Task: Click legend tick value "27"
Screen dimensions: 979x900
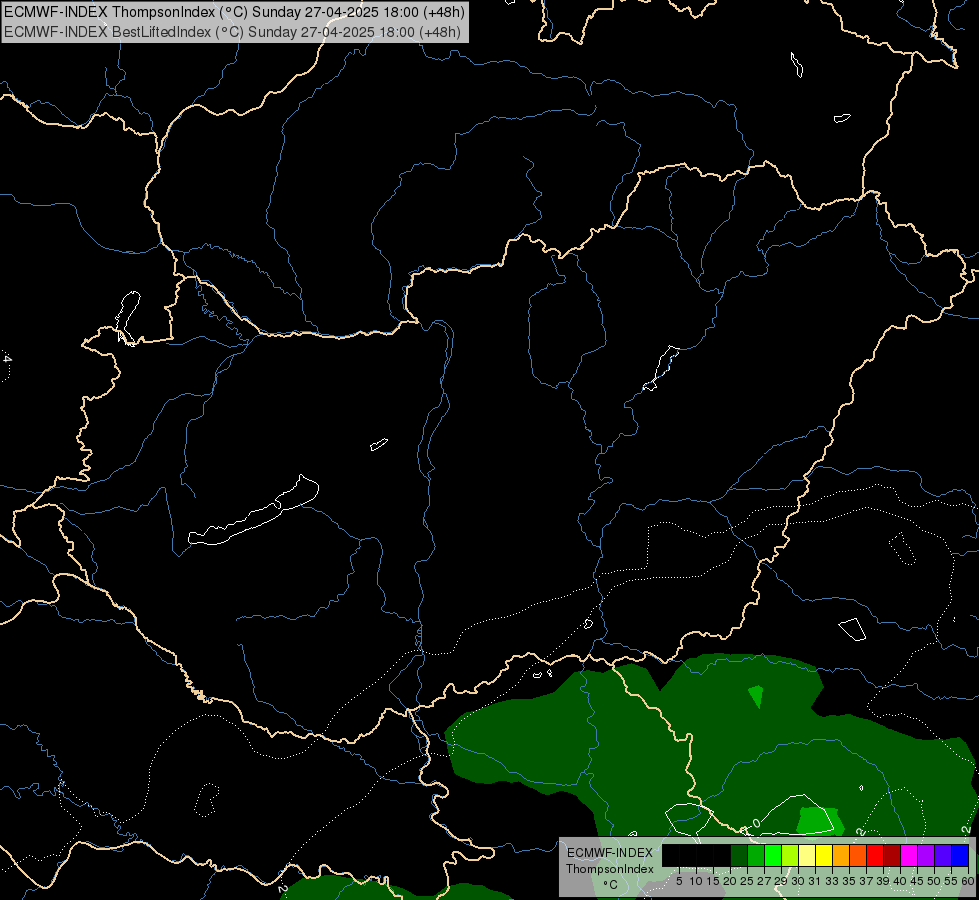Action: (x=764, y=881)
